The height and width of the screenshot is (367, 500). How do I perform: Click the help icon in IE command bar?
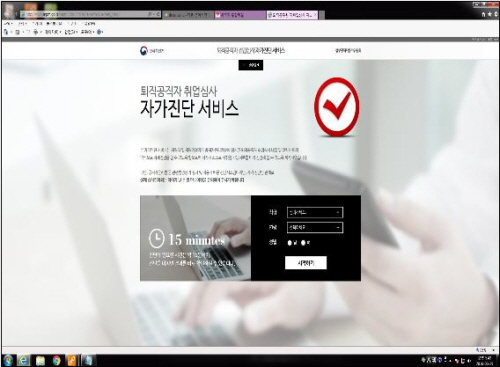pos(99,32)
